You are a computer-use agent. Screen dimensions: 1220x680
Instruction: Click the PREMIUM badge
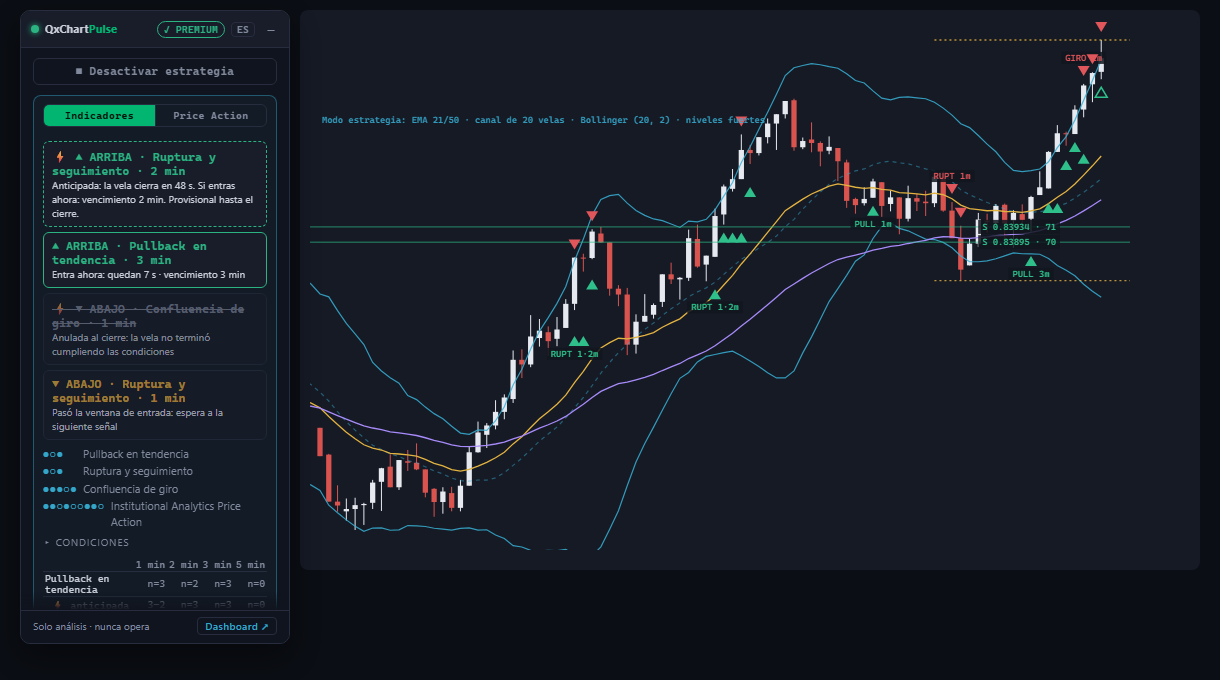pyautogui.click(x=191, y=30)
